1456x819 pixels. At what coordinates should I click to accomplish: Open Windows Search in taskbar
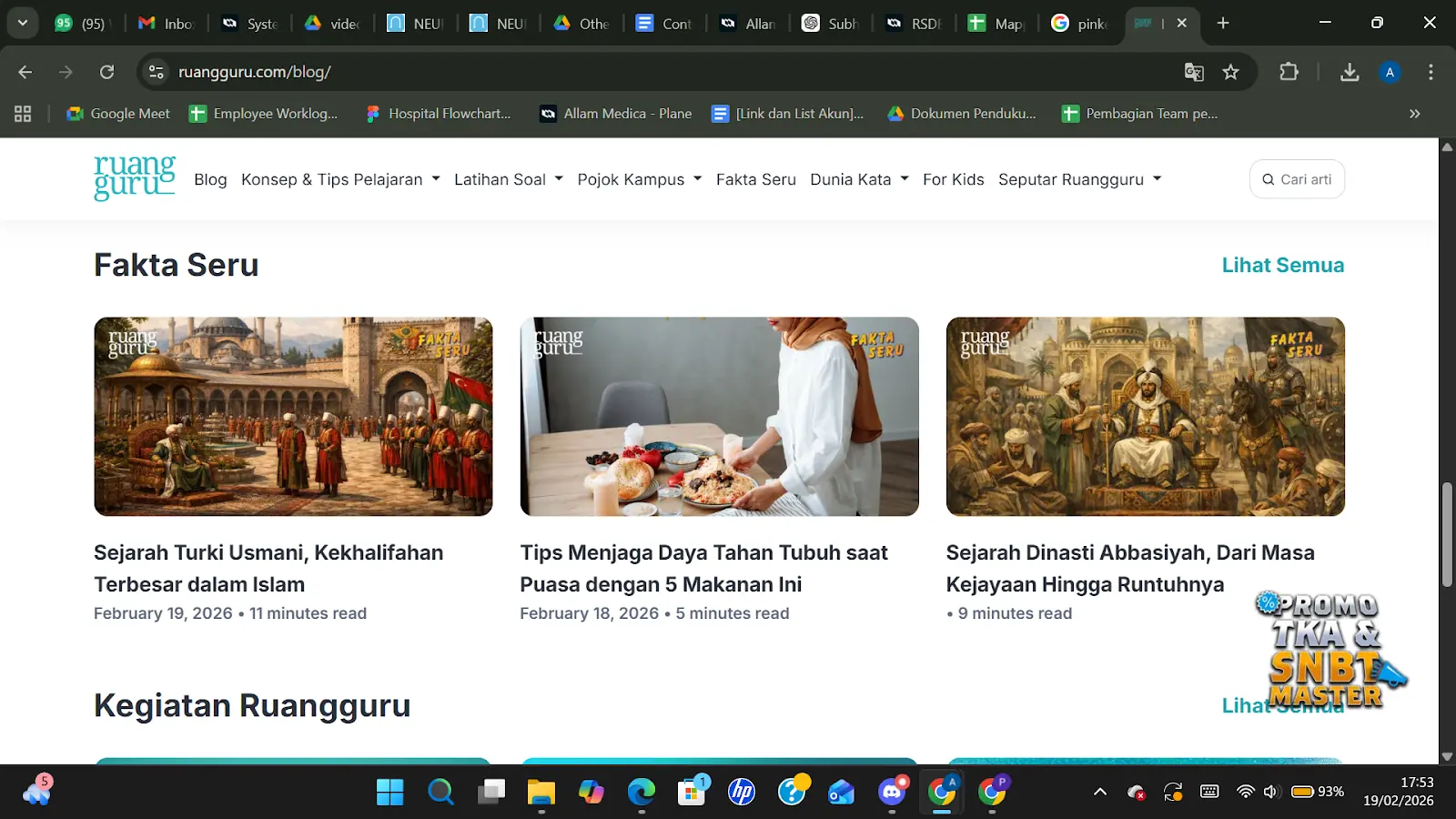pyautogui.click(x=440, y=792)
